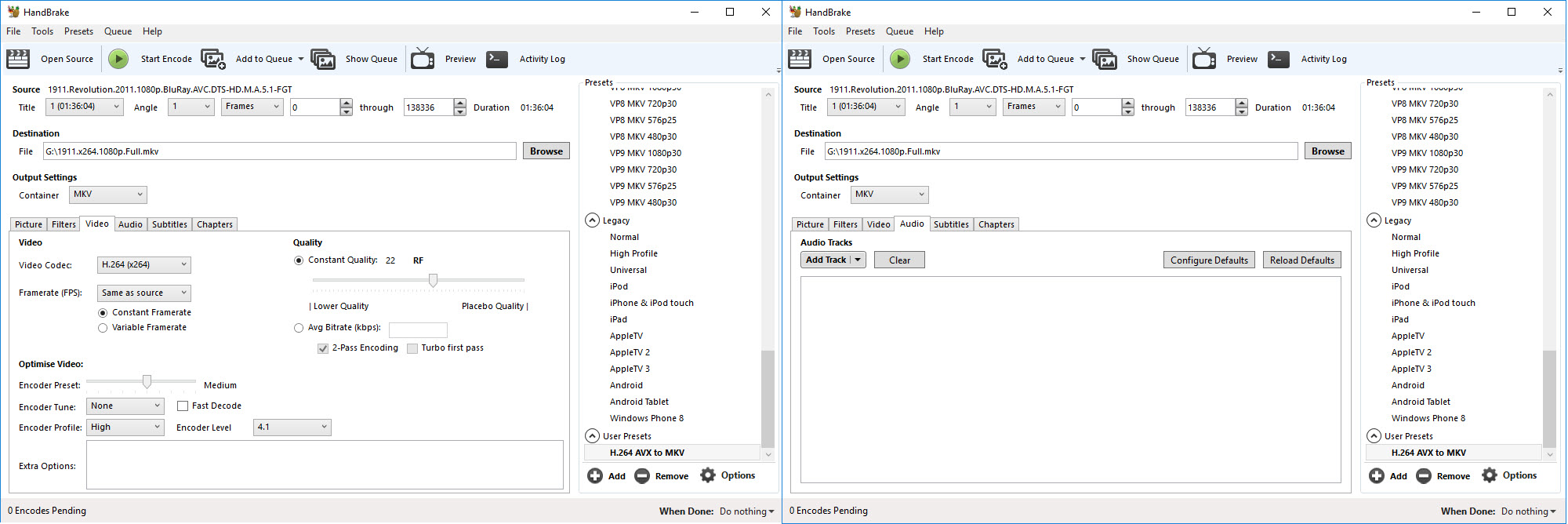Open Queue menu in right window
Viewport: 1568px width, 524px height.
point(899,31)
